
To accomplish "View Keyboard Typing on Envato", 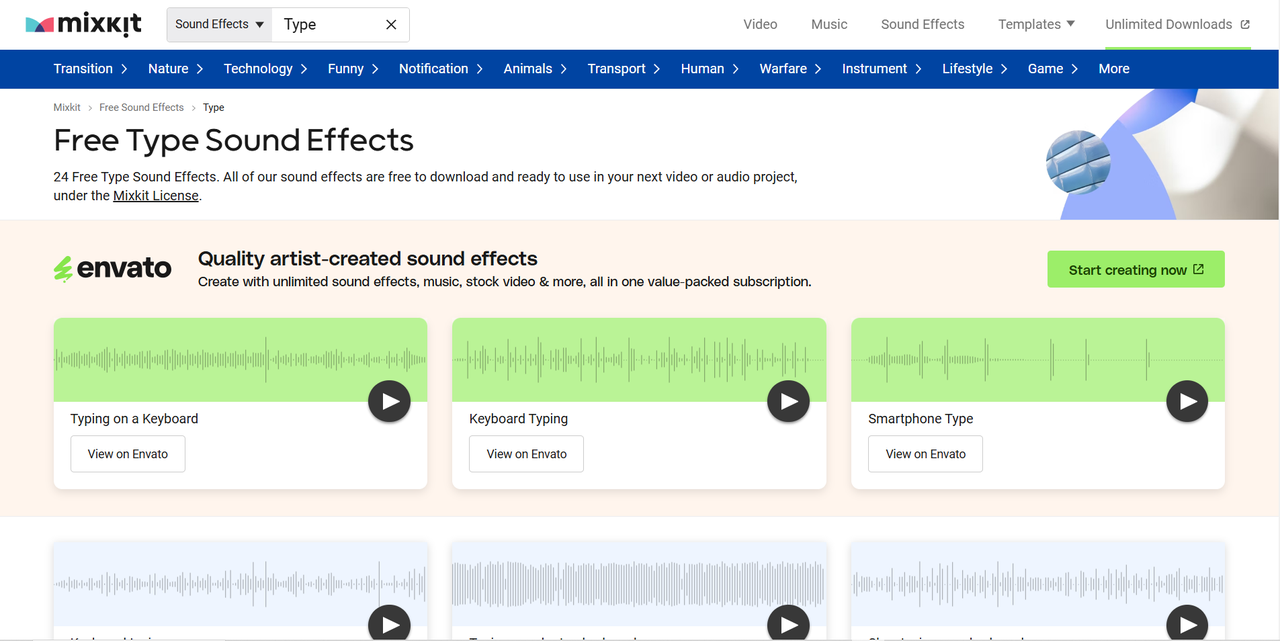I will (x=527, y=454).
